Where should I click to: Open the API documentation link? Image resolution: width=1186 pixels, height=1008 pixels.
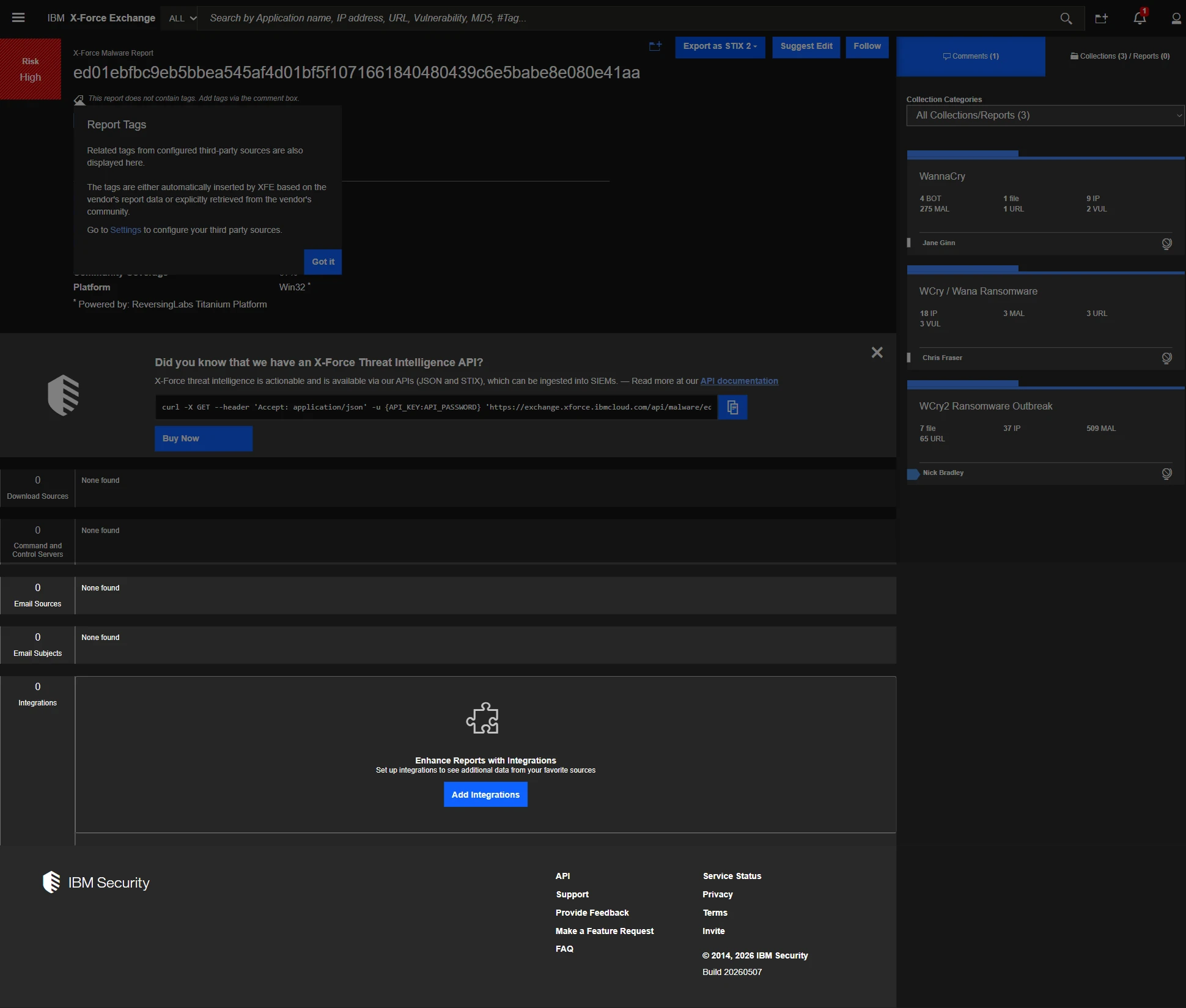coord(739,381)
